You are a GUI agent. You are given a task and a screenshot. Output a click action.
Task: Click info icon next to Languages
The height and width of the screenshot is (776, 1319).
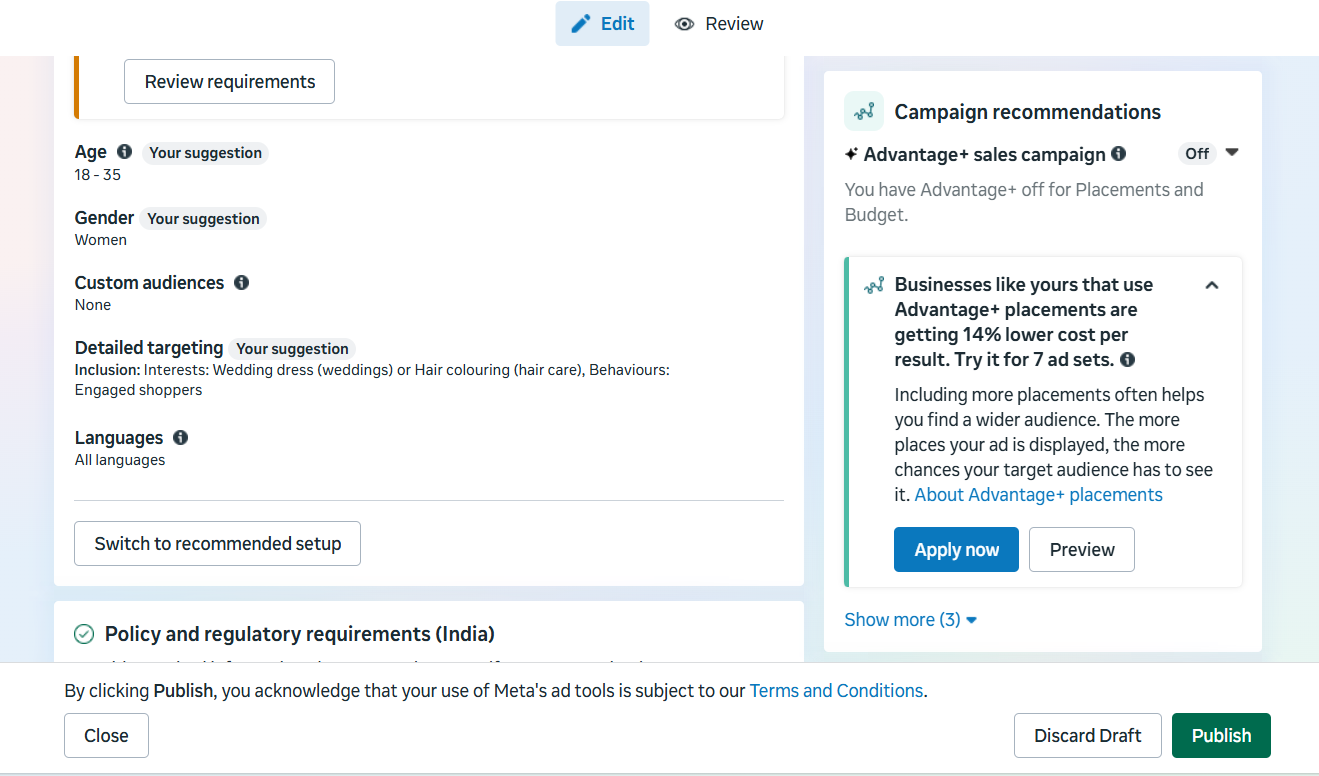pos(180,438)
